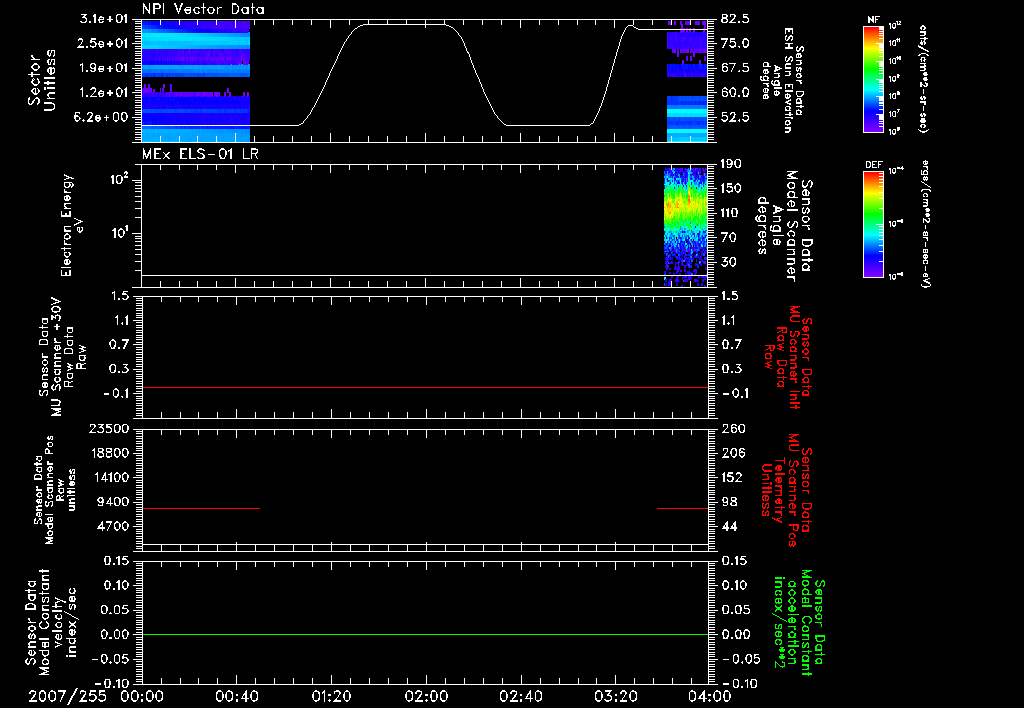Viewport: 1024px width, 708px height.
Task: Click the 'Electron Energy eV' axis title
Action: [x=72, y=225]
